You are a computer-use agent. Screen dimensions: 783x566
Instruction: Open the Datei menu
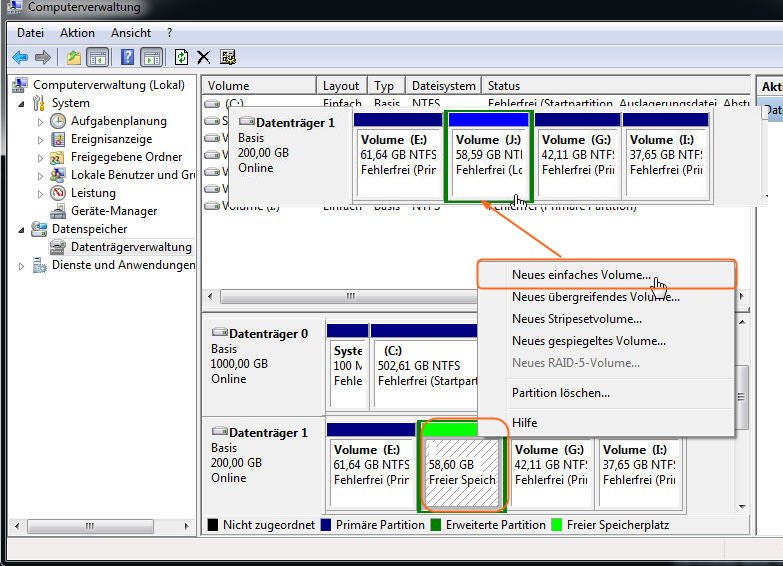click(30, 33)
